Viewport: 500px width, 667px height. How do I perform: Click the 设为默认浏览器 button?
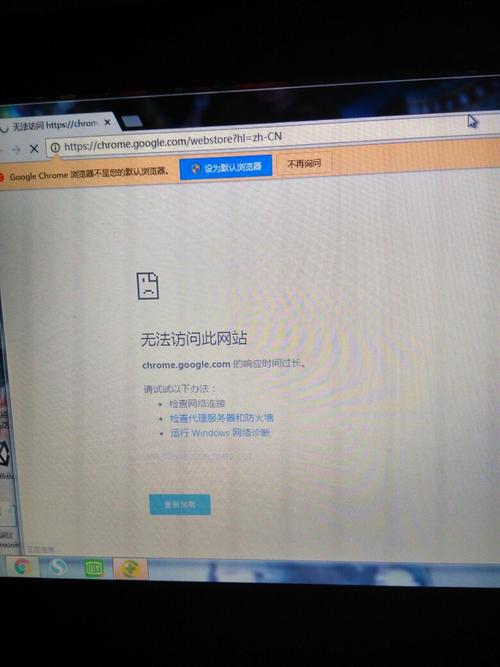point(226,167)
